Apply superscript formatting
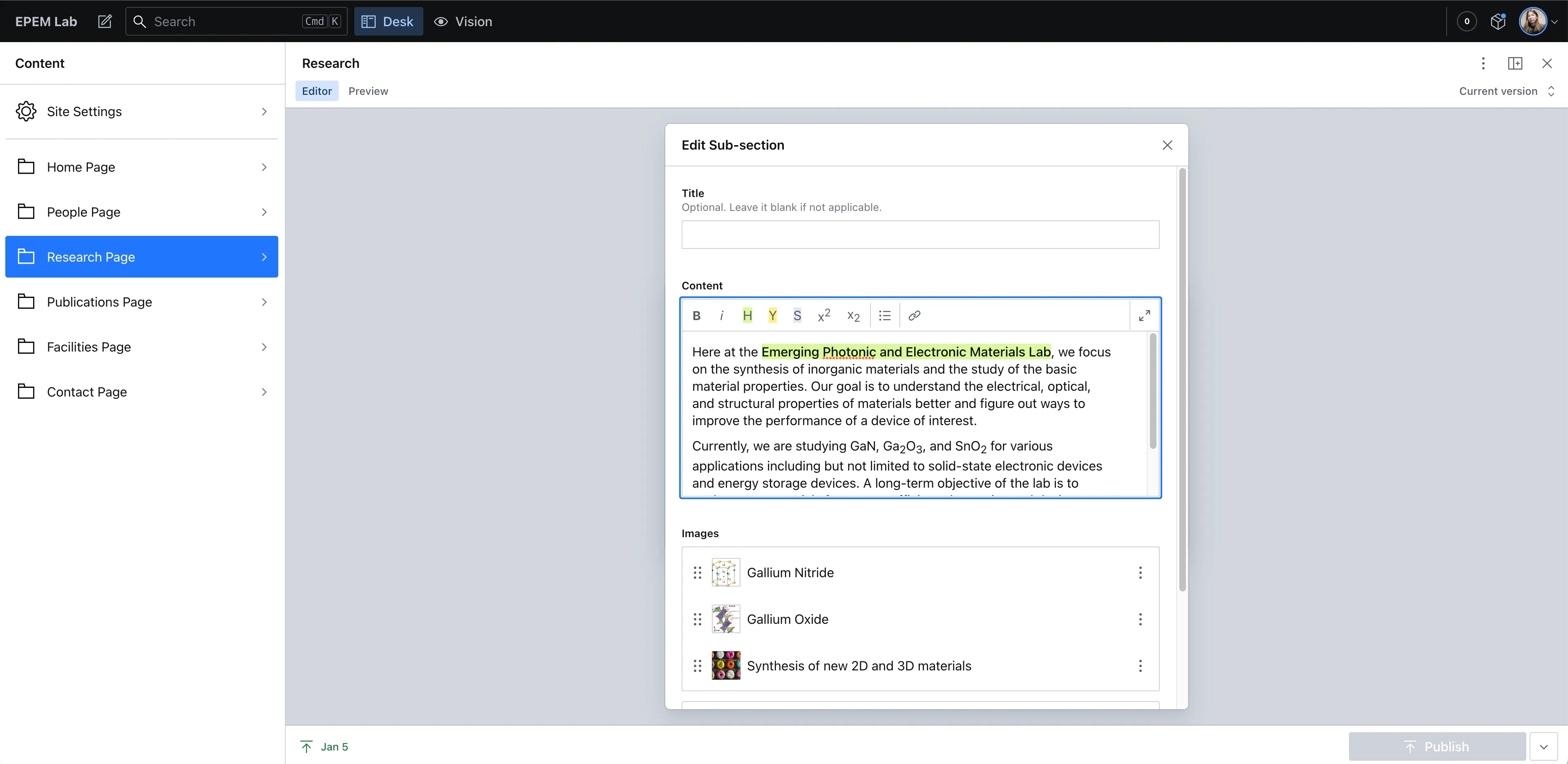 tap(823, 315)
